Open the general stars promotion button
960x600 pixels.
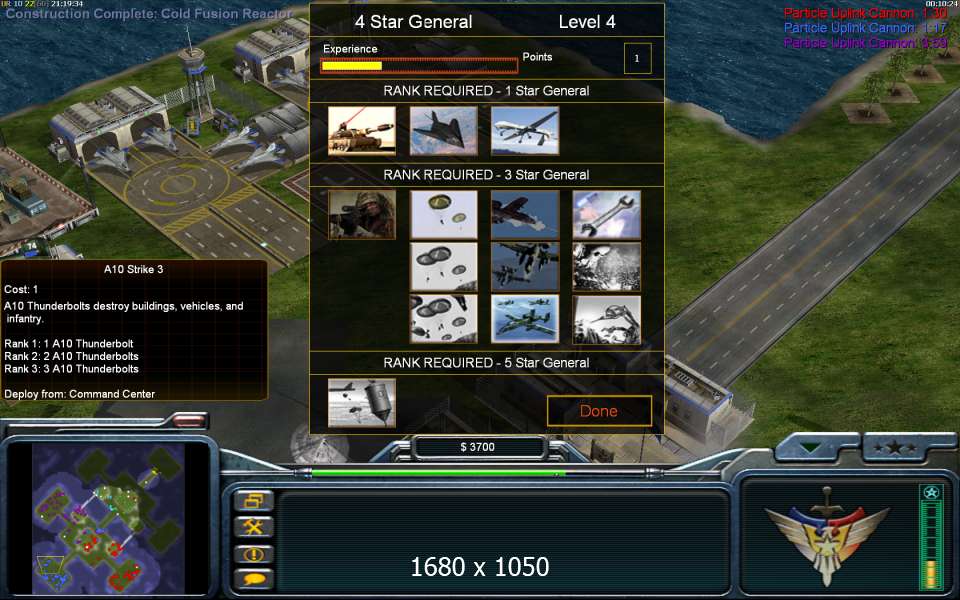coord(895,448)
